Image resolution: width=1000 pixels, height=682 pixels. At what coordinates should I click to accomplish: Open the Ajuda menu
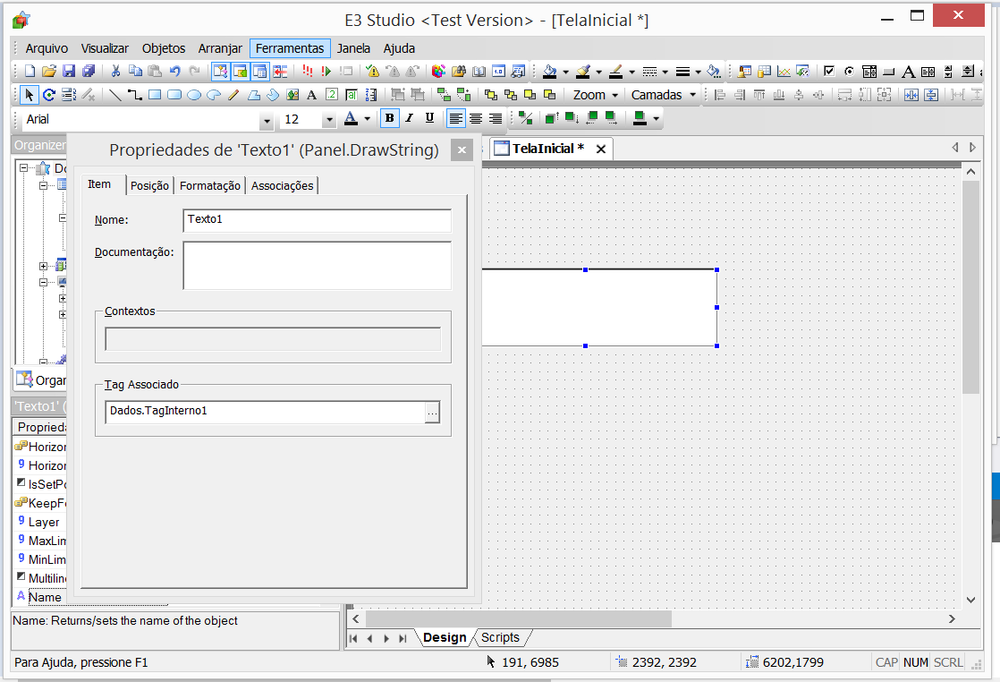[x=399, y=48]
